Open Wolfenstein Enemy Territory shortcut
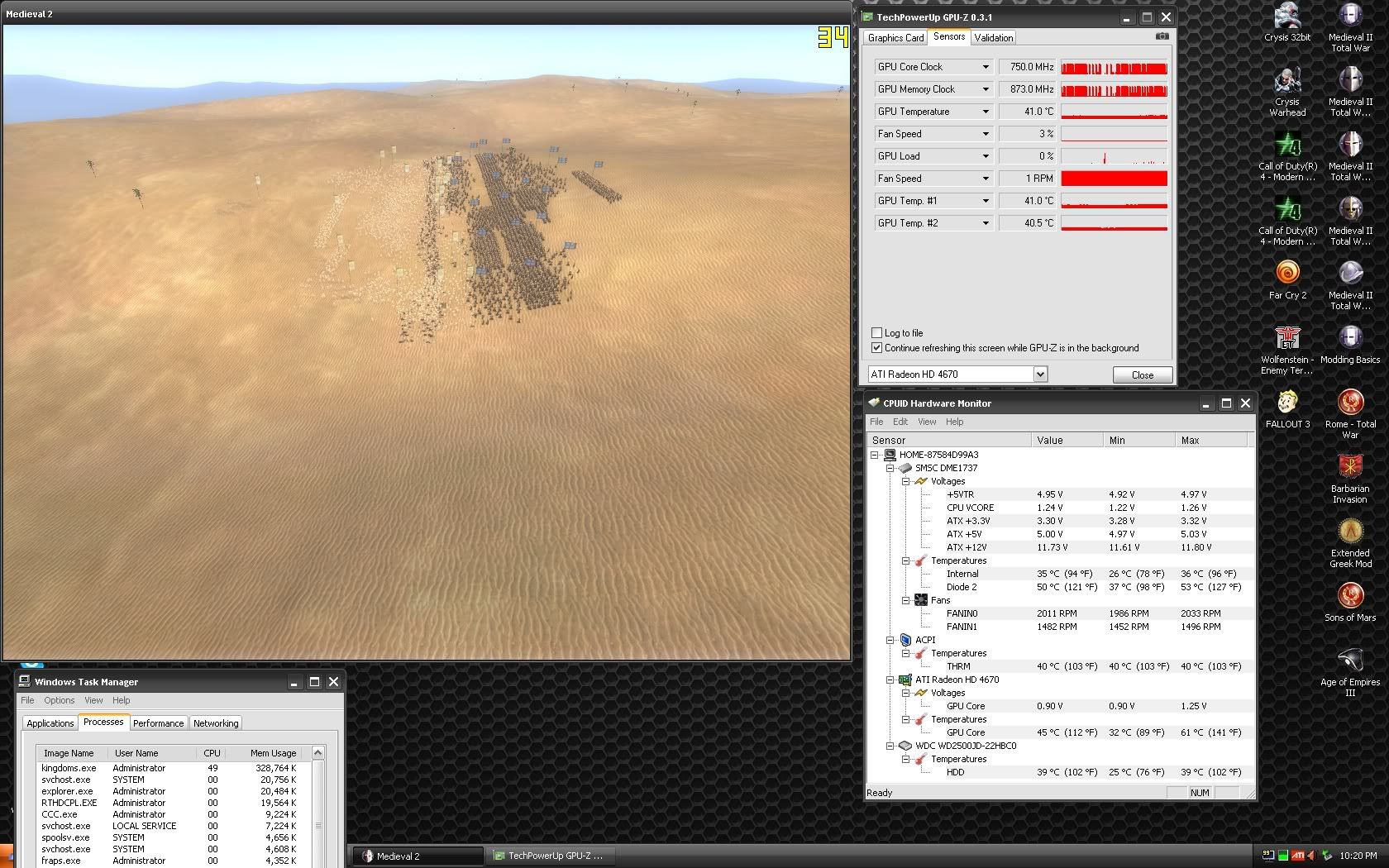The width and height of the screenshot is (1389, 868). pyautogui.click(x=1287, y=338)
